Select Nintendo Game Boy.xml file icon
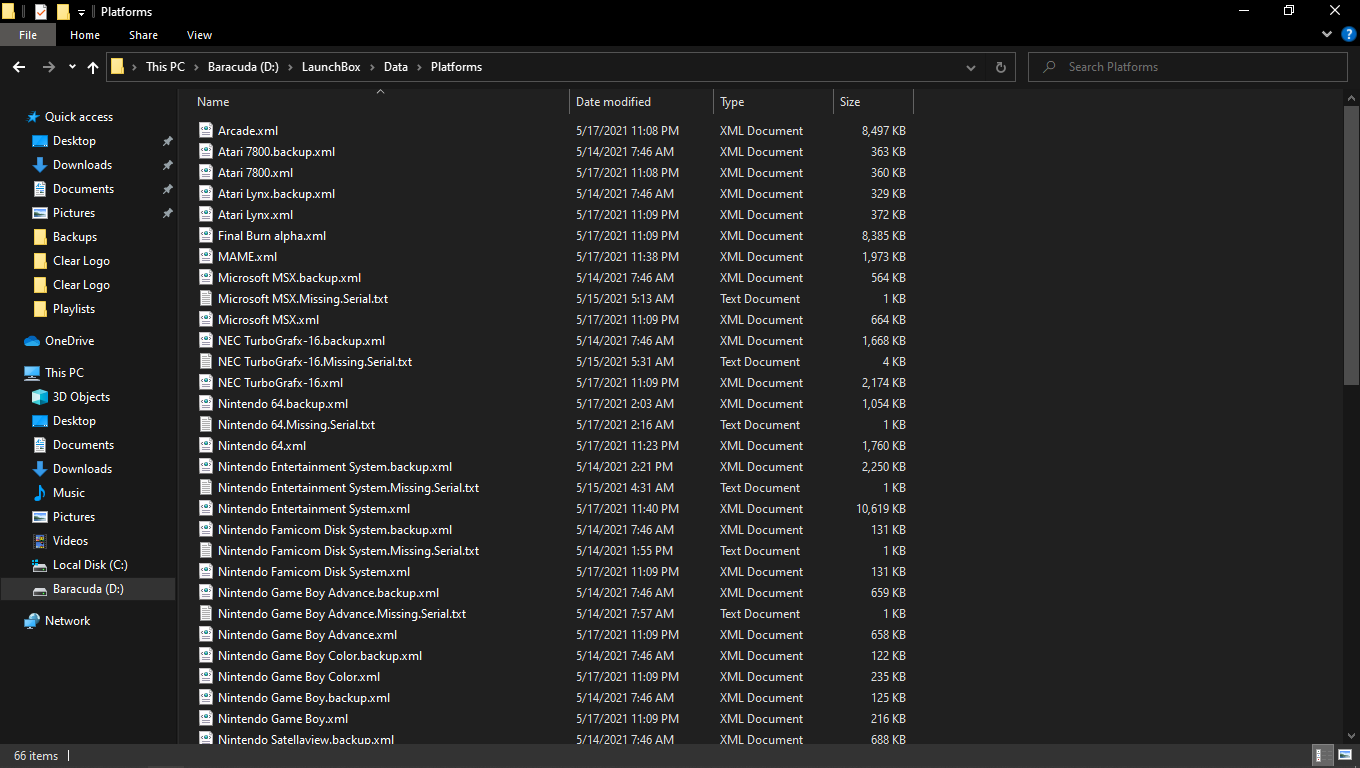This screenshot has height=768, width=1360. pos(206,719)
